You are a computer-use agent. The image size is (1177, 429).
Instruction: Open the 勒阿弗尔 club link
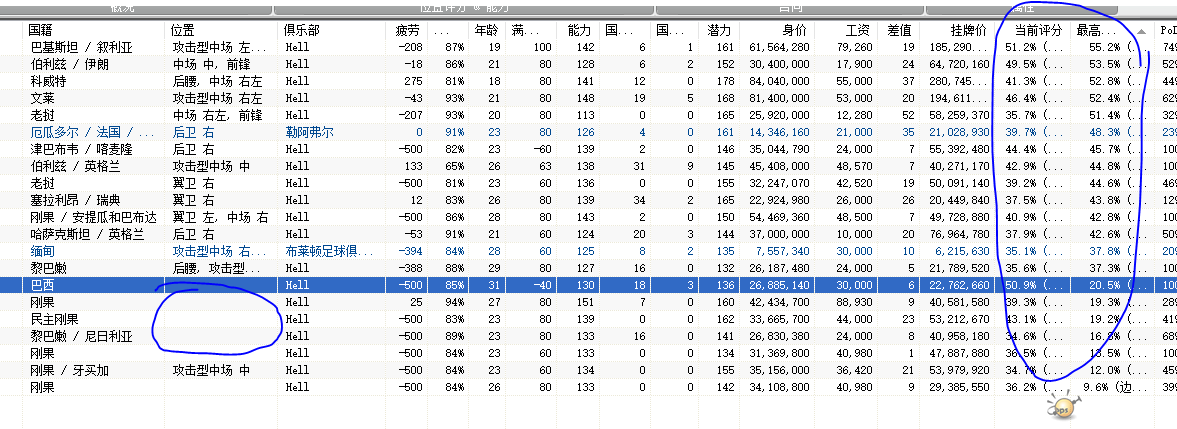[x=311, y=131]
